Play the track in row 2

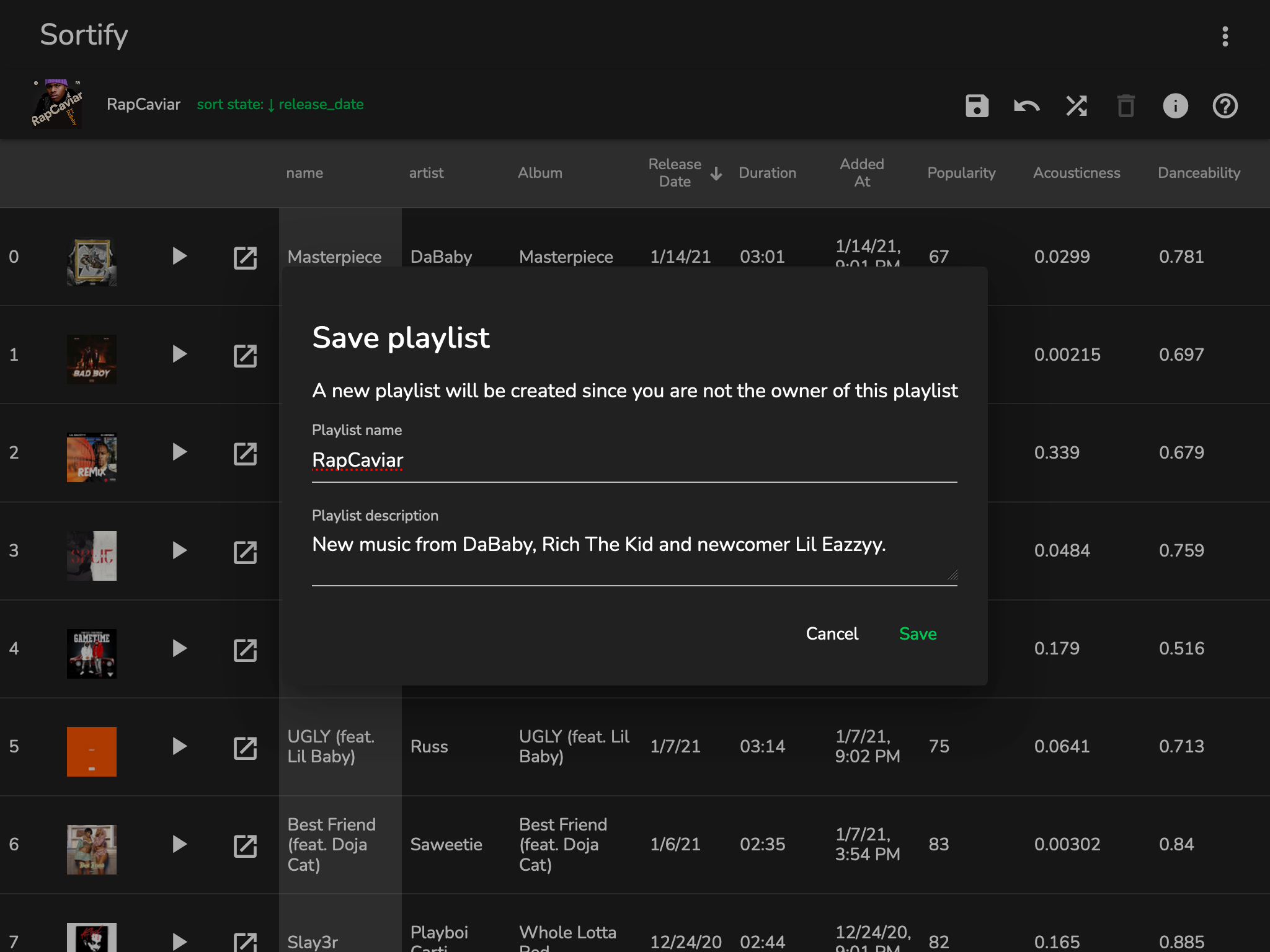coord(179,452)
